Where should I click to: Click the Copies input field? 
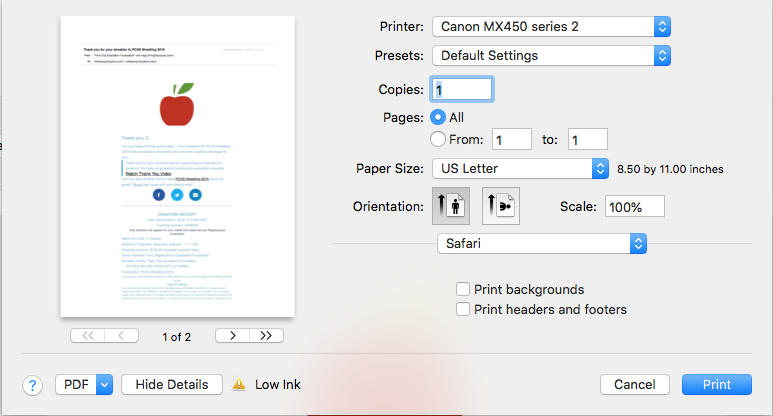pos(462,89)
